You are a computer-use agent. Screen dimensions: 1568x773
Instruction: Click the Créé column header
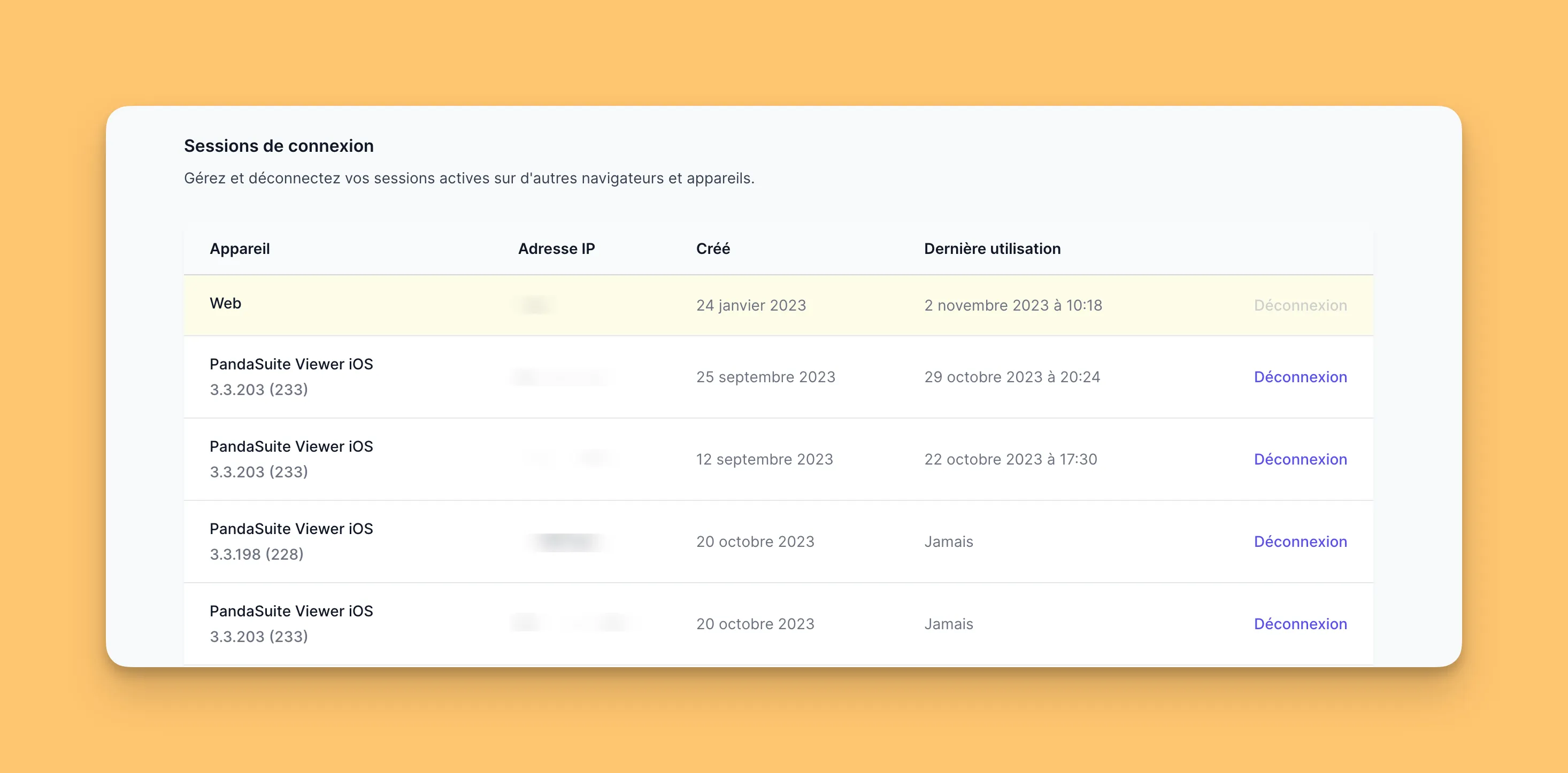pos(712,249)
